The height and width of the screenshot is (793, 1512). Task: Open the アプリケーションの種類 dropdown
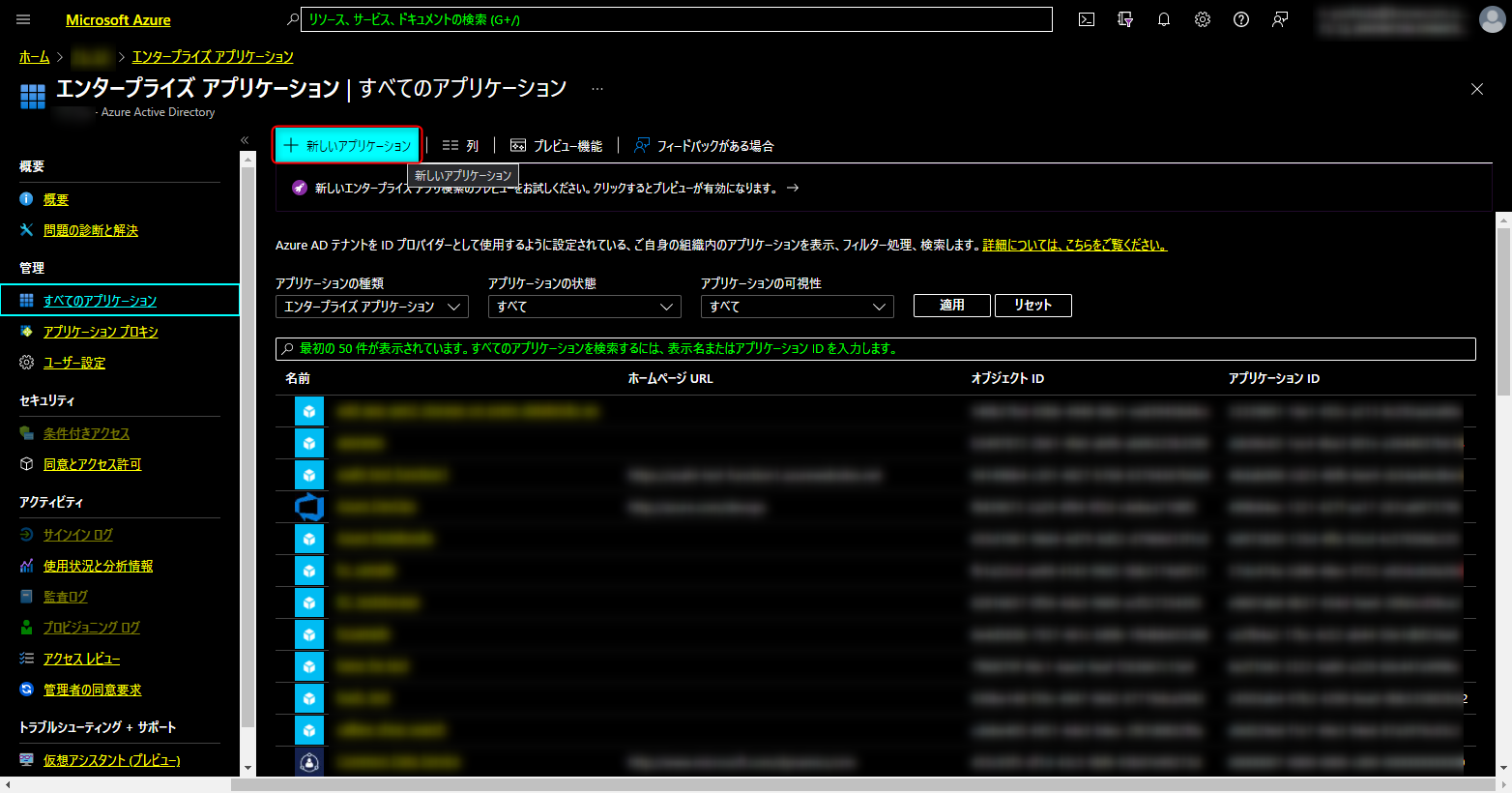click(x=372, y=307)
